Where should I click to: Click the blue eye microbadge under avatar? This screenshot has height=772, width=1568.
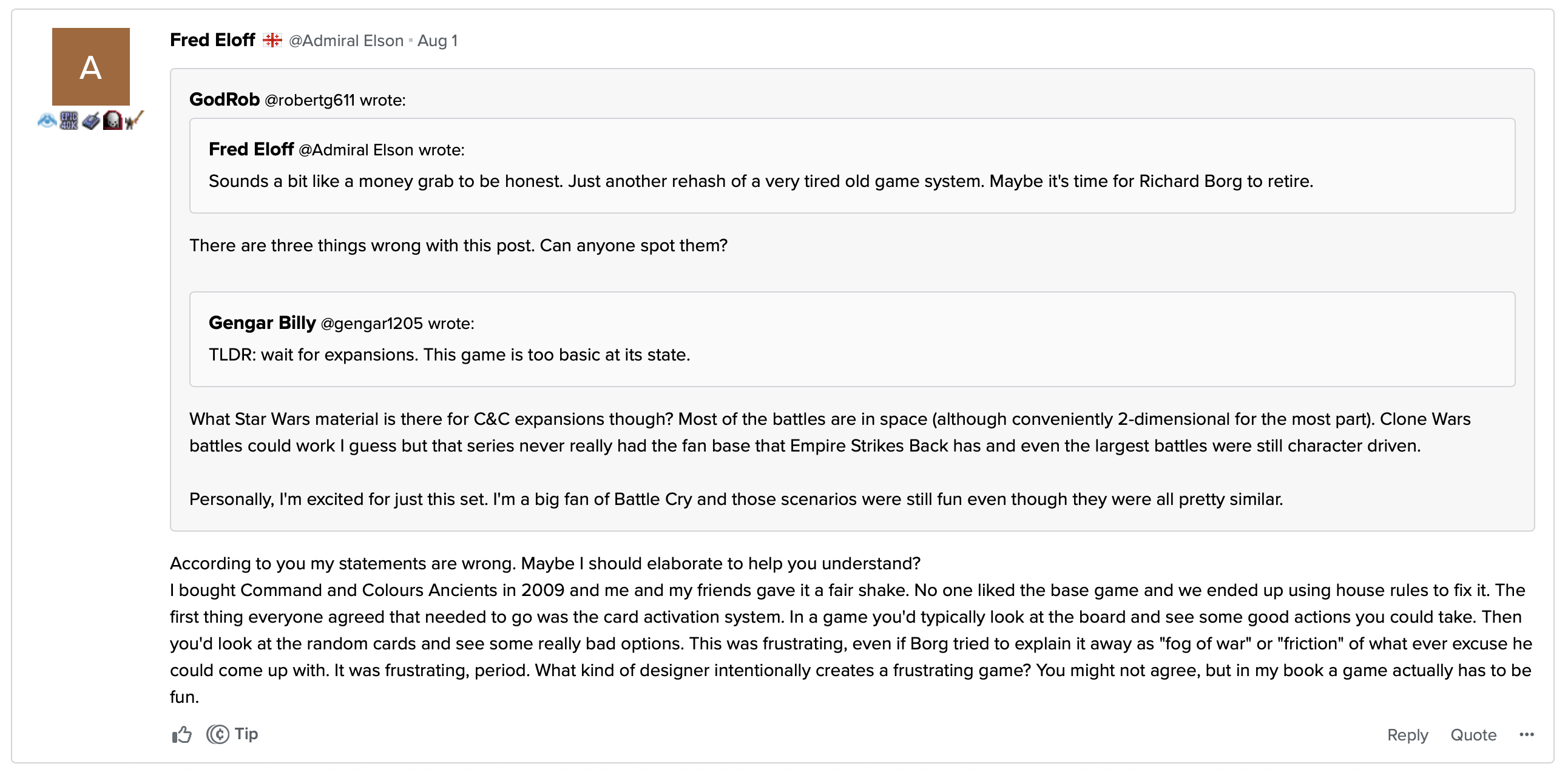pyautogui.click(x=47, y=121)
